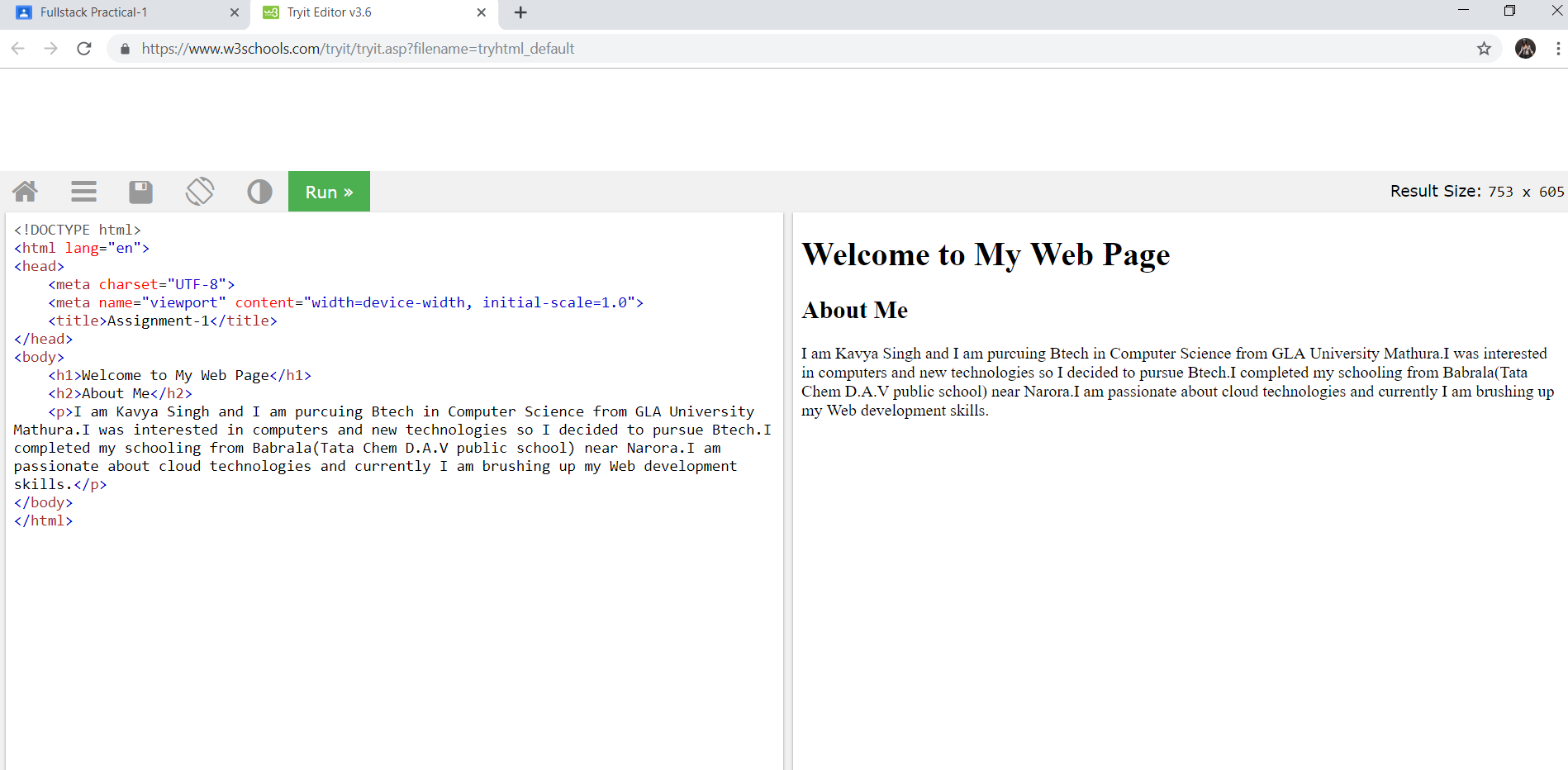
Task: Rotate the editor layout orientation
Action: 200,192
